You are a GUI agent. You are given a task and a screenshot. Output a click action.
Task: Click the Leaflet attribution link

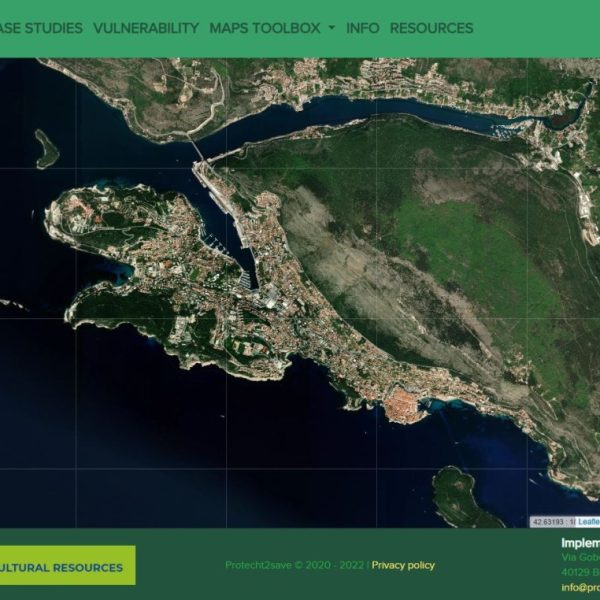click(x=588, y=521)
